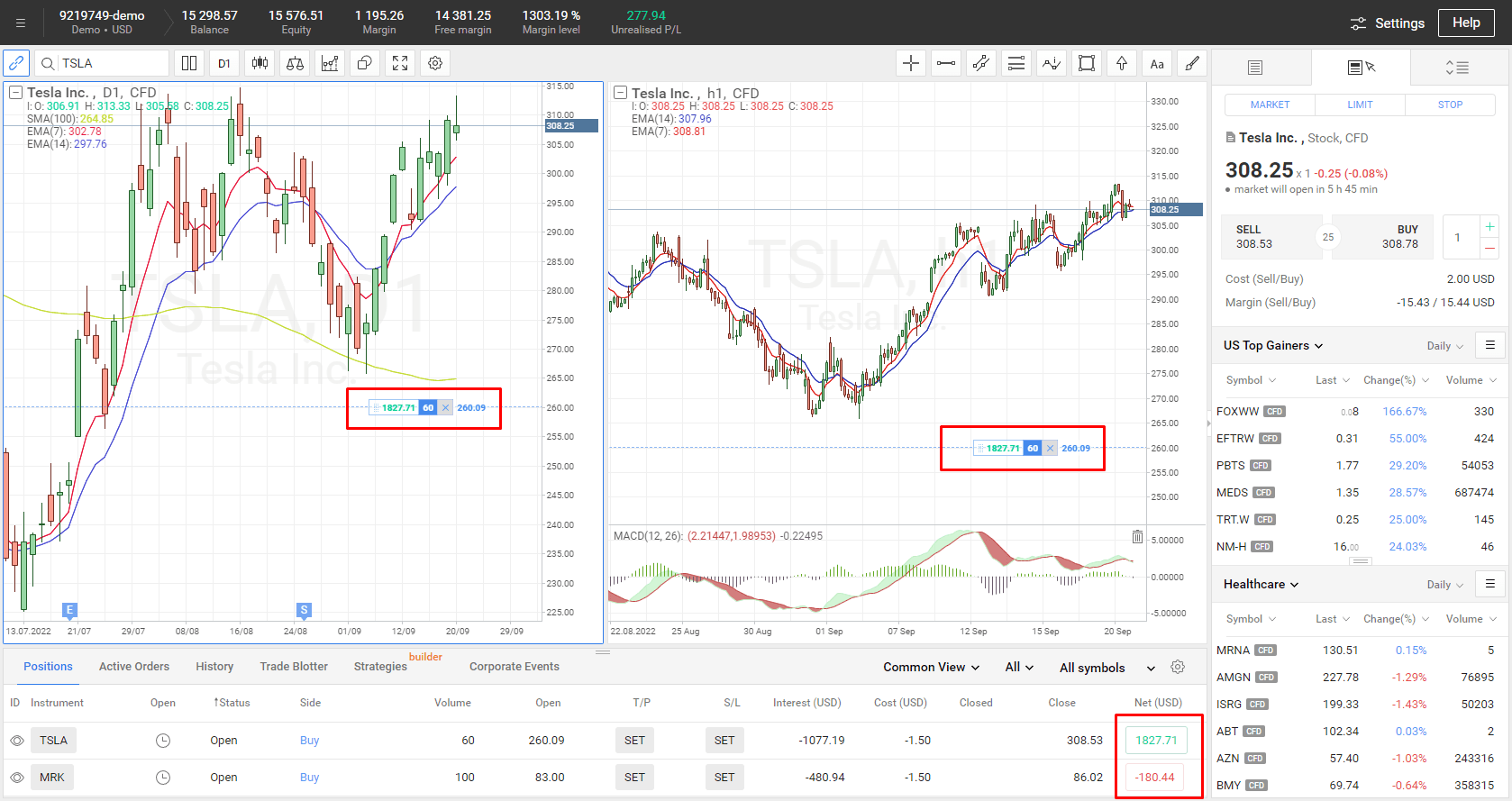Open the US Top Gainers list menu icon
This screenshot has width=1512, height=801.
[x=1490, y=345]
